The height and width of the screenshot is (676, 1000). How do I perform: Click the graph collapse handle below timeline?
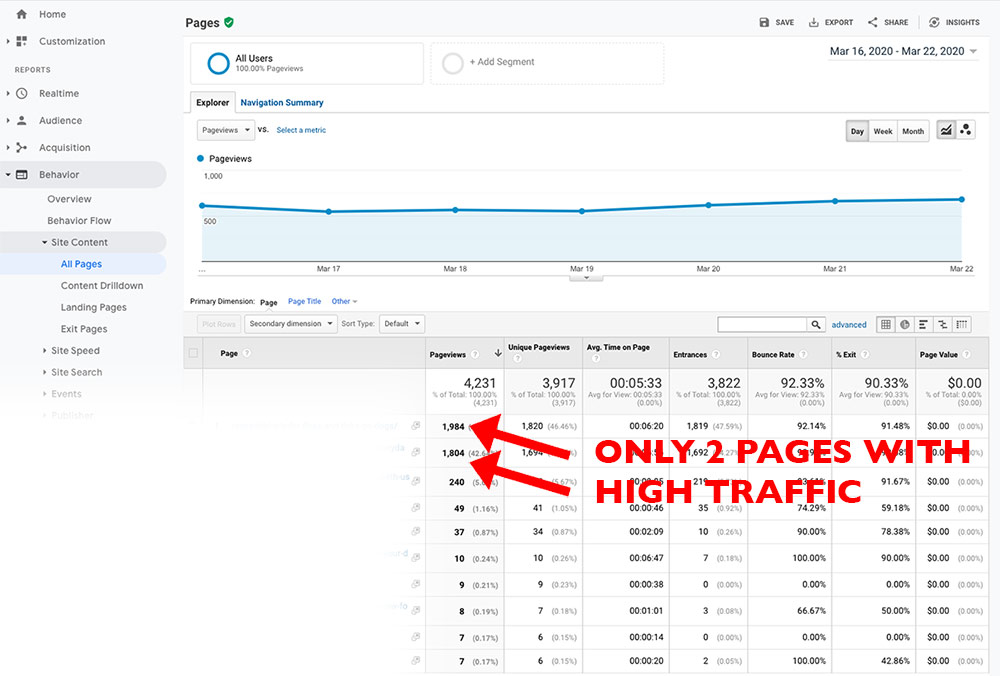586,278
